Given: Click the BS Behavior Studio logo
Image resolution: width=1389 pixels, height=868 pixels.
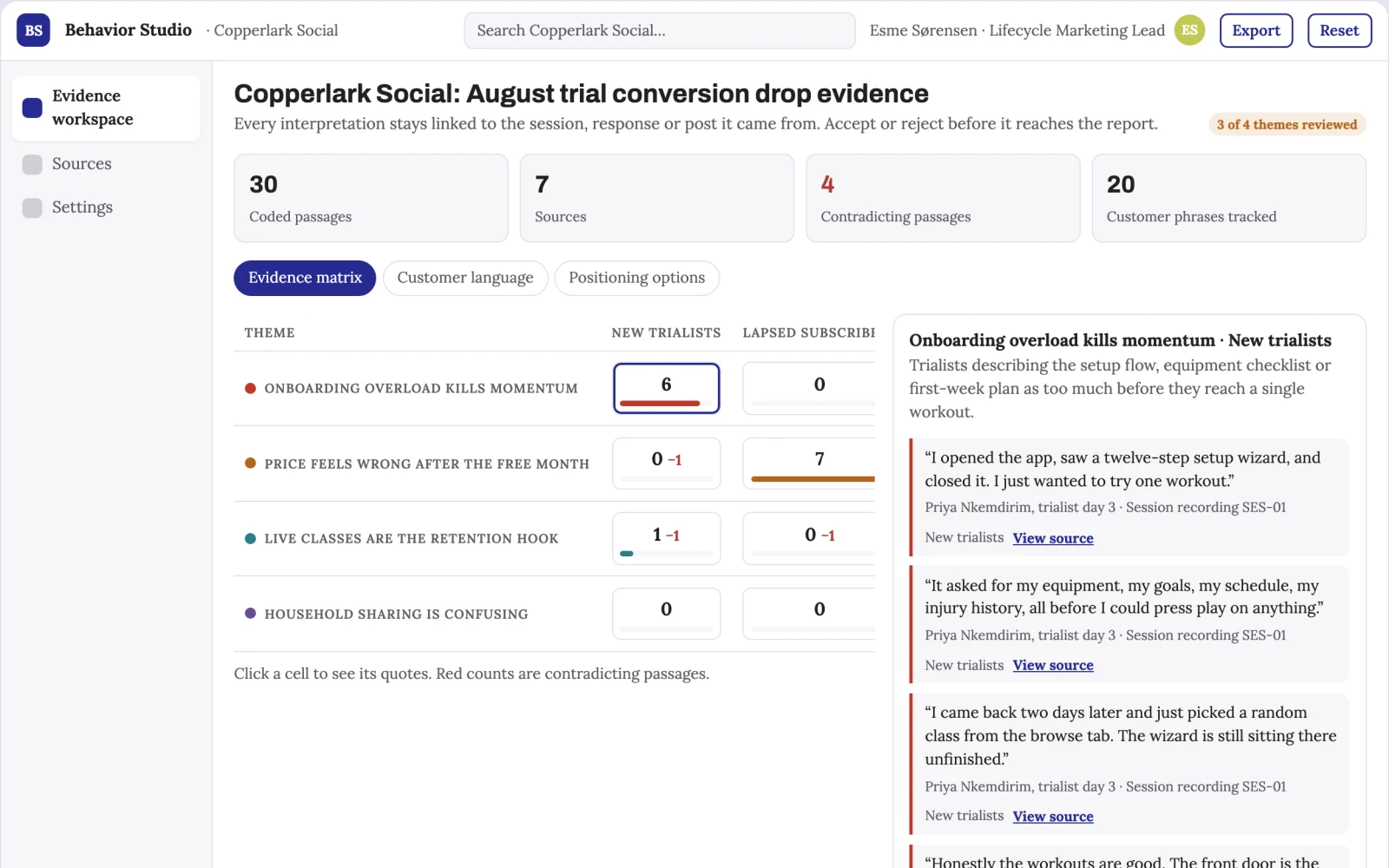Looking at the screenshot, I should (33, 30).
